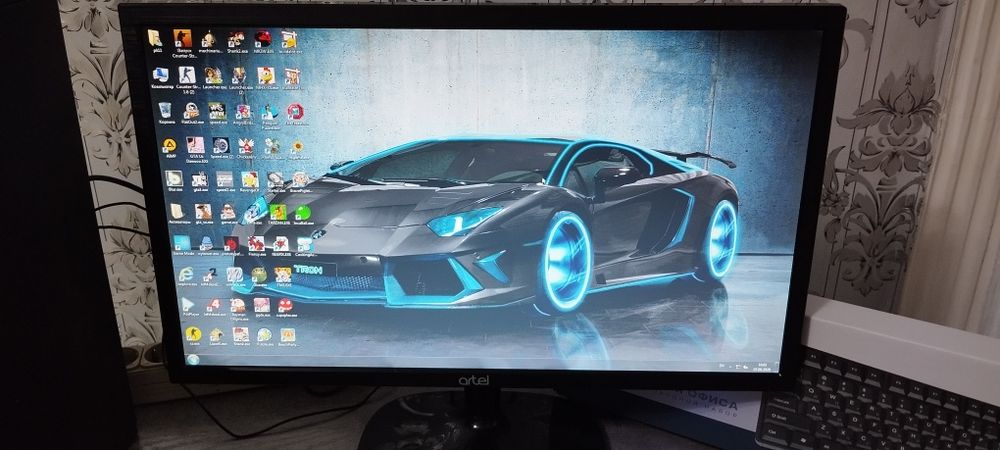Launch the orange Counter-Strike shortcut in top row
Viewport: 1000px width, 450px height.
pyautogui.click(x=182, y=38)
